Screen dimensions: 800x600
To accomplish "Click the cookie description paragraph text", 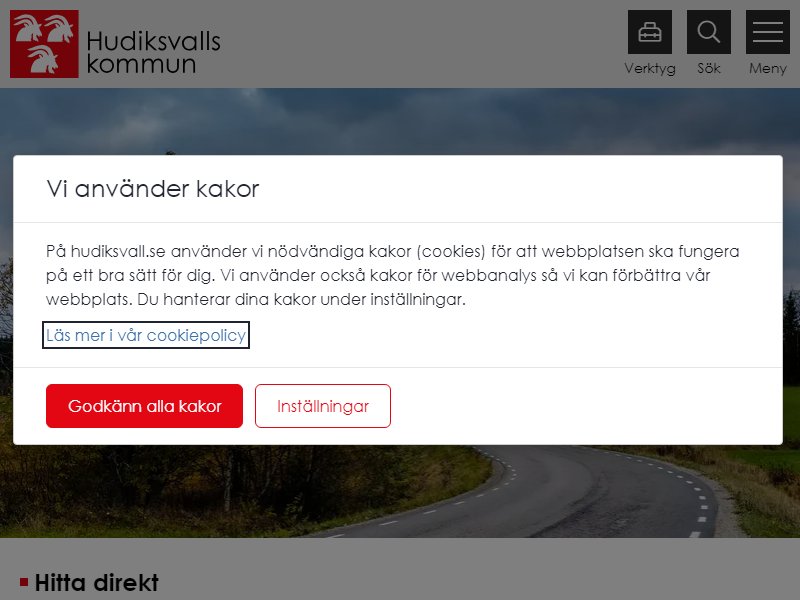I will click(392, 275).
